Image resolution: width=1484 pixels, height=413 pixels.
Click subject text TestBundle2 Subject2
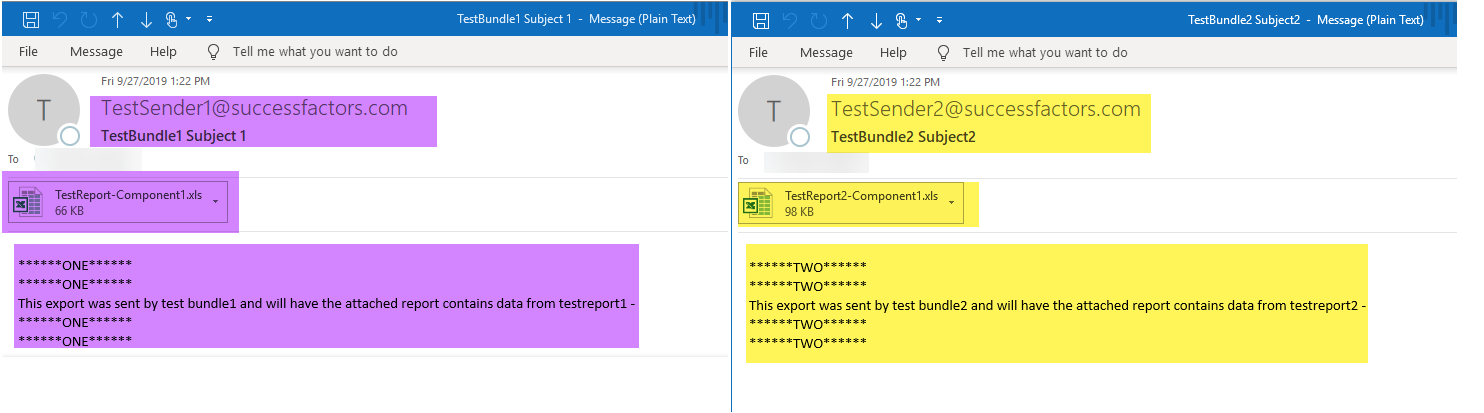[x=903, y=135]
